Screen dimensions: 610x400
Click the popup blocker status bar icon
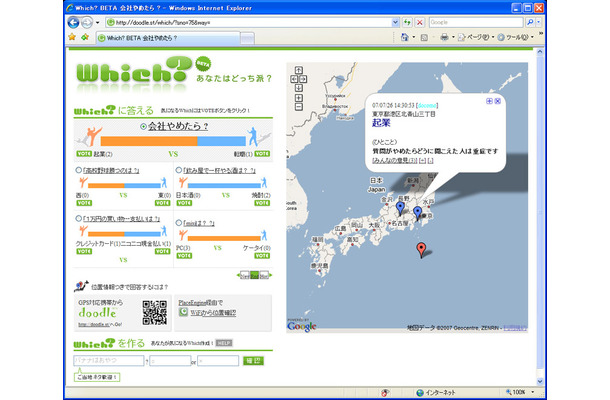(x=385, y=393)
